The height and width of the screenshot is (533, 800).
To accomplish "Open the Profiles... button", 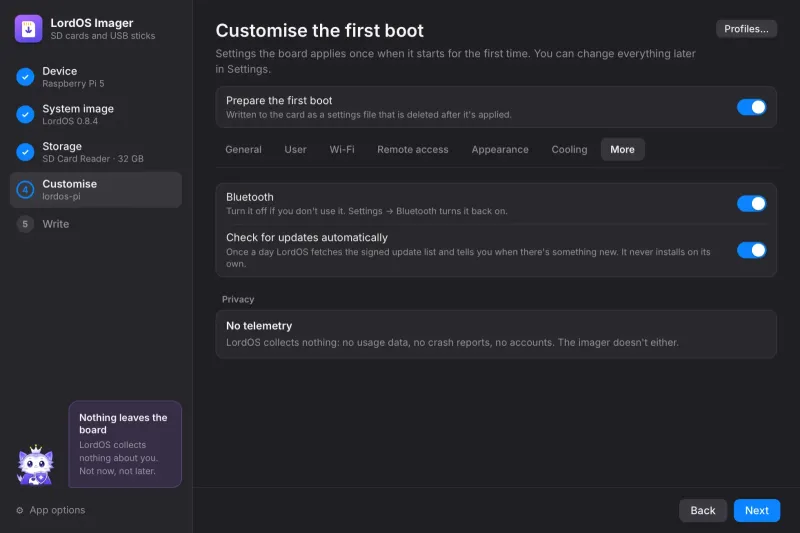I will [x=746, y=29].
